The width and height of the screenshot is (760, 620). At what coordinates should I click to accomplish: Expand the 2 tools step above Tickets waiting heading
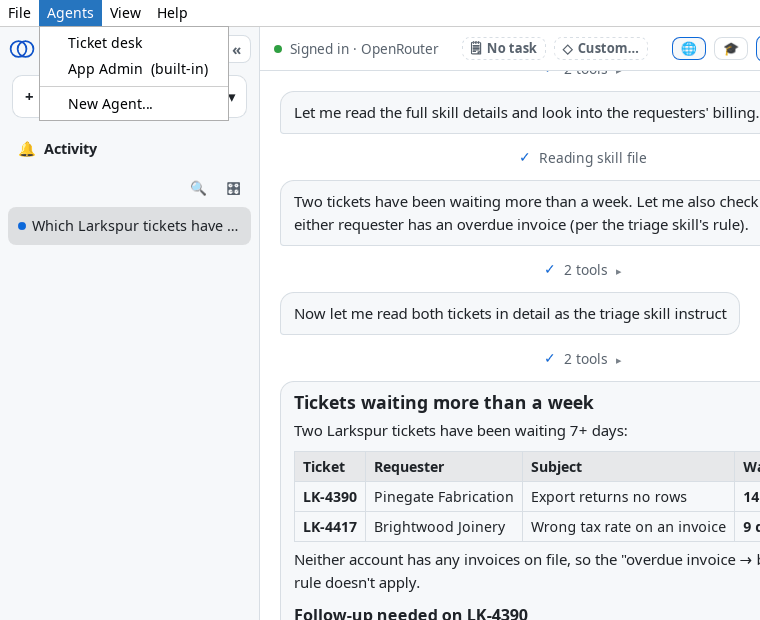583,359
